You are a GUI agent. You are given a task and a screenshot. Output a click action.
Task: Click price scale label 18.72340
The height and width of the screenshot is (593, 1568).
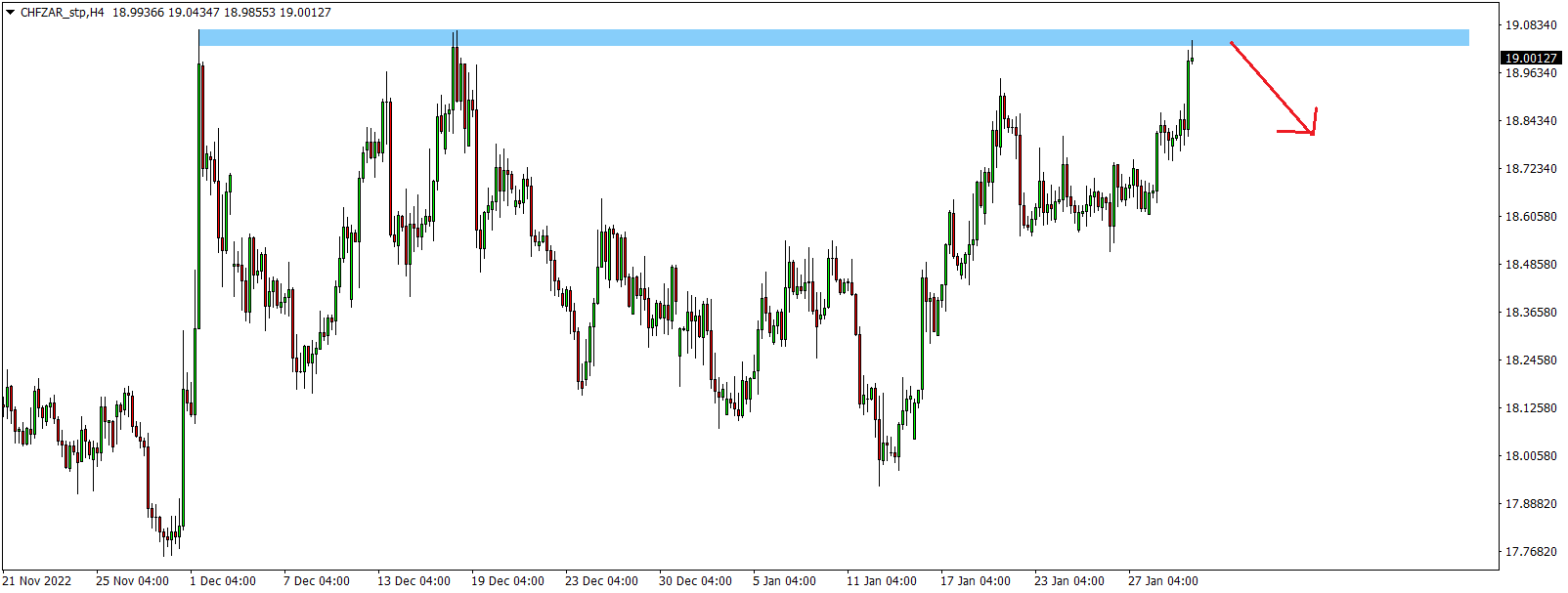pyautogui.click(x=1531, y=169)
